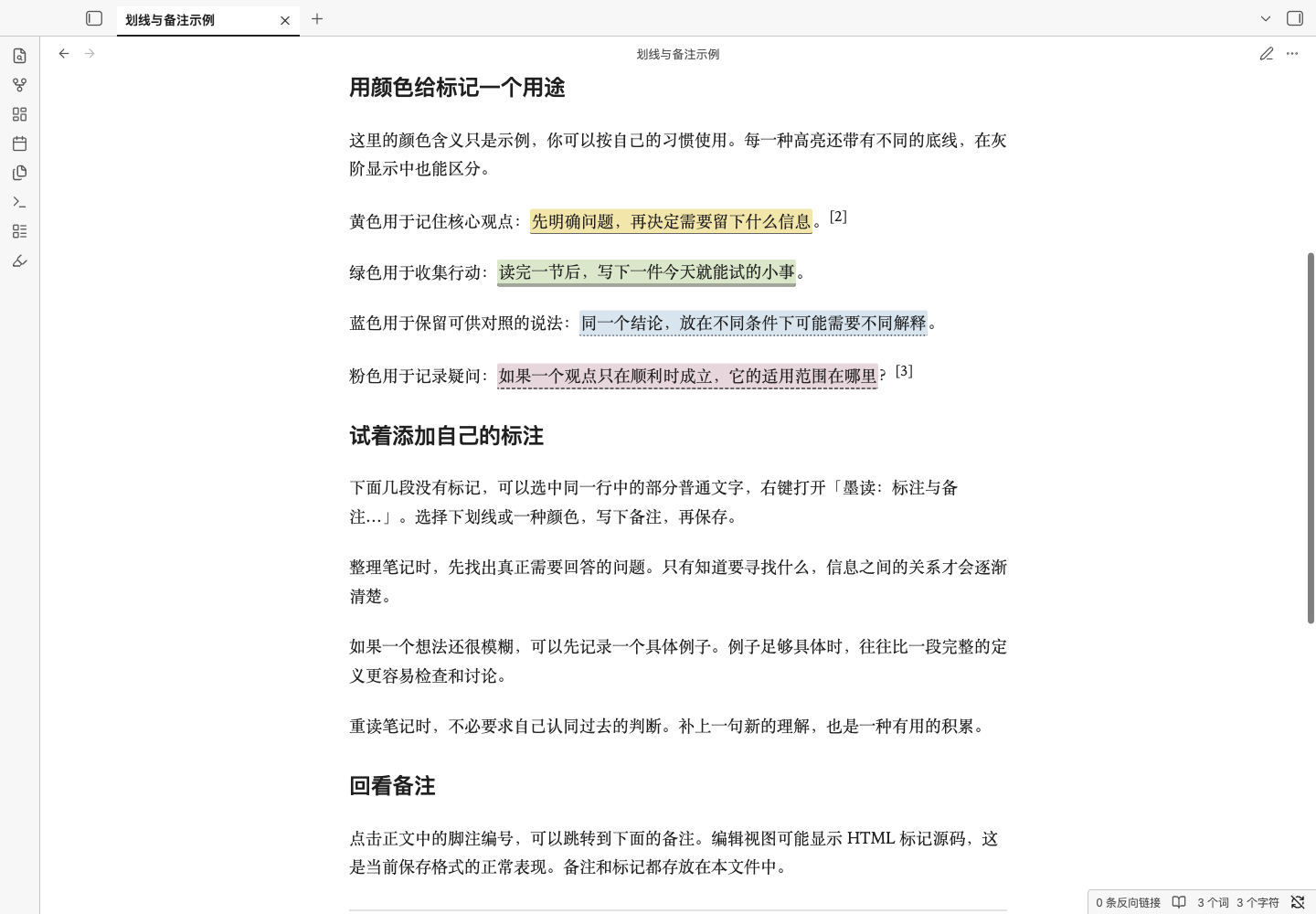The image size is (1316, 914).
Task: Click the insert template ribbon icon
Action: [x=19, y=173]
